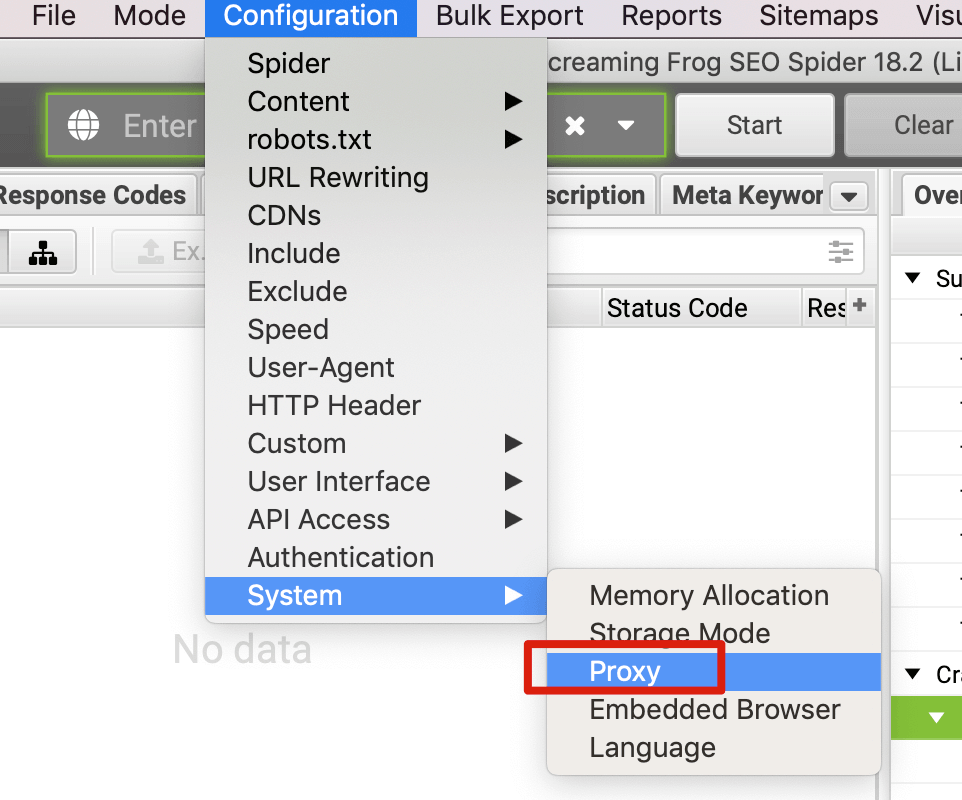Expand the Content submenu
Image resolution: width=962 pixels, height=800 pixels.
[x=375, y=101]
